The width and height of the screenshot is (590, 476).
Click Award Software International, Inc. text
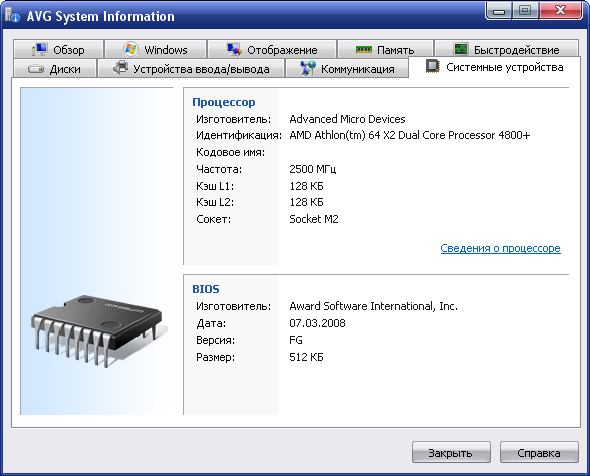[374, 306]
